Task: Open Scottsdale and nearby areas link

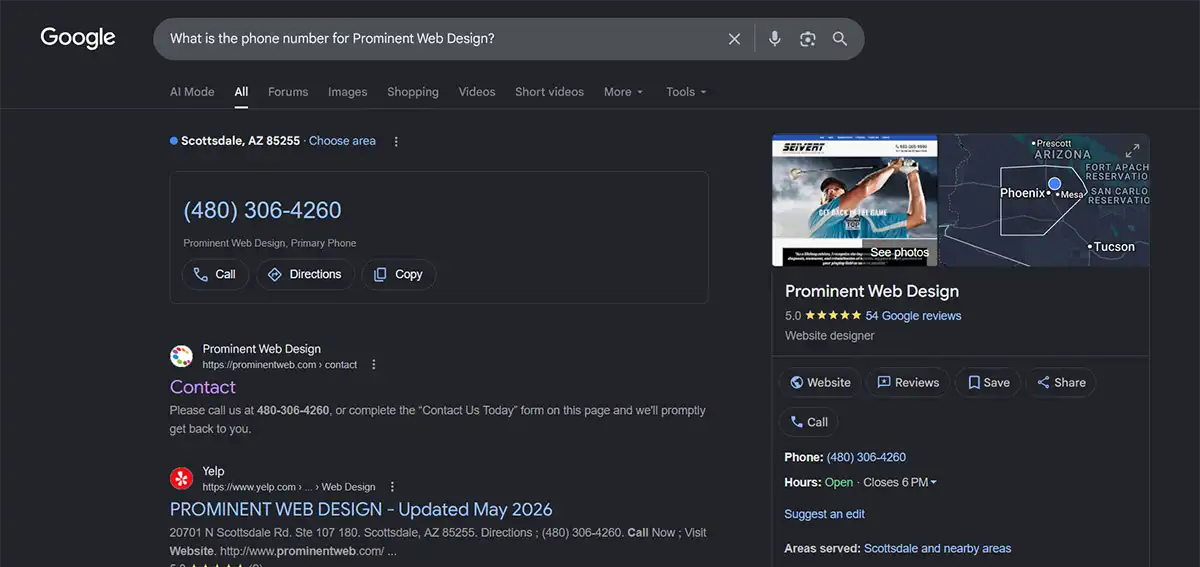Action: point(937,548)
